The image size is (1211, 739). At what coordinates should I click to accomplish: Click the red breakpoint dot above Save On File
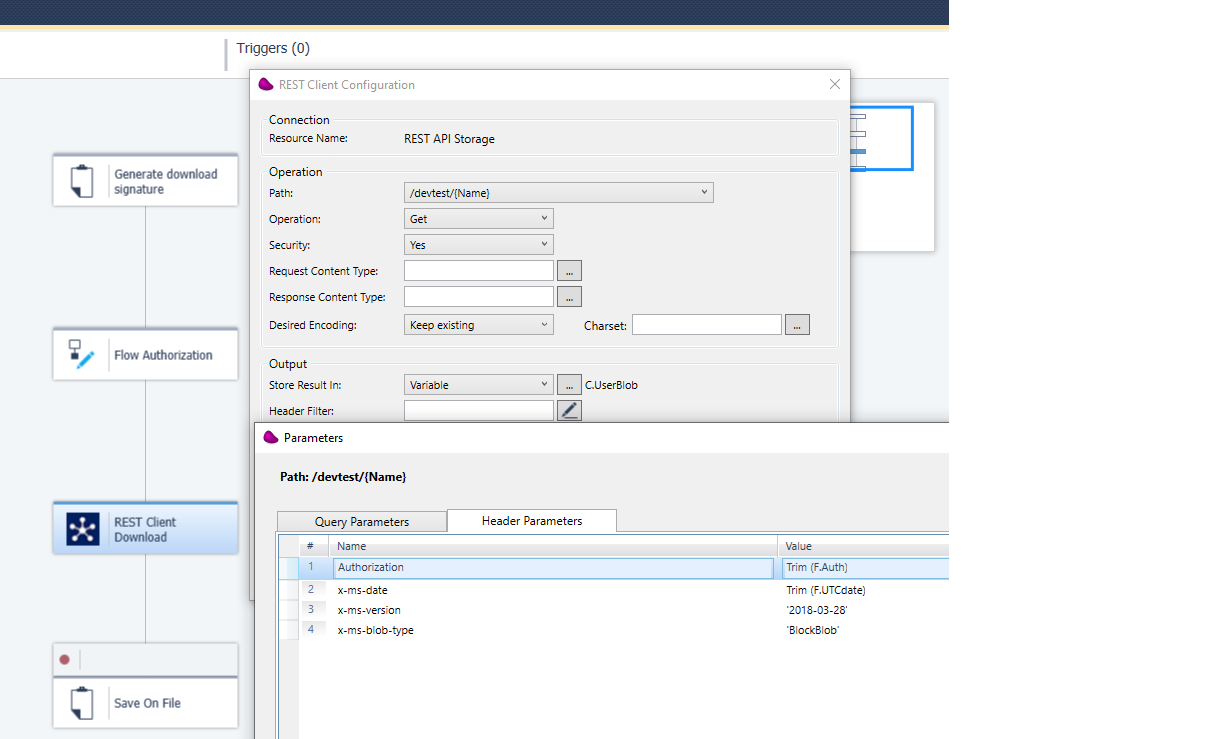tap(64, 658)
